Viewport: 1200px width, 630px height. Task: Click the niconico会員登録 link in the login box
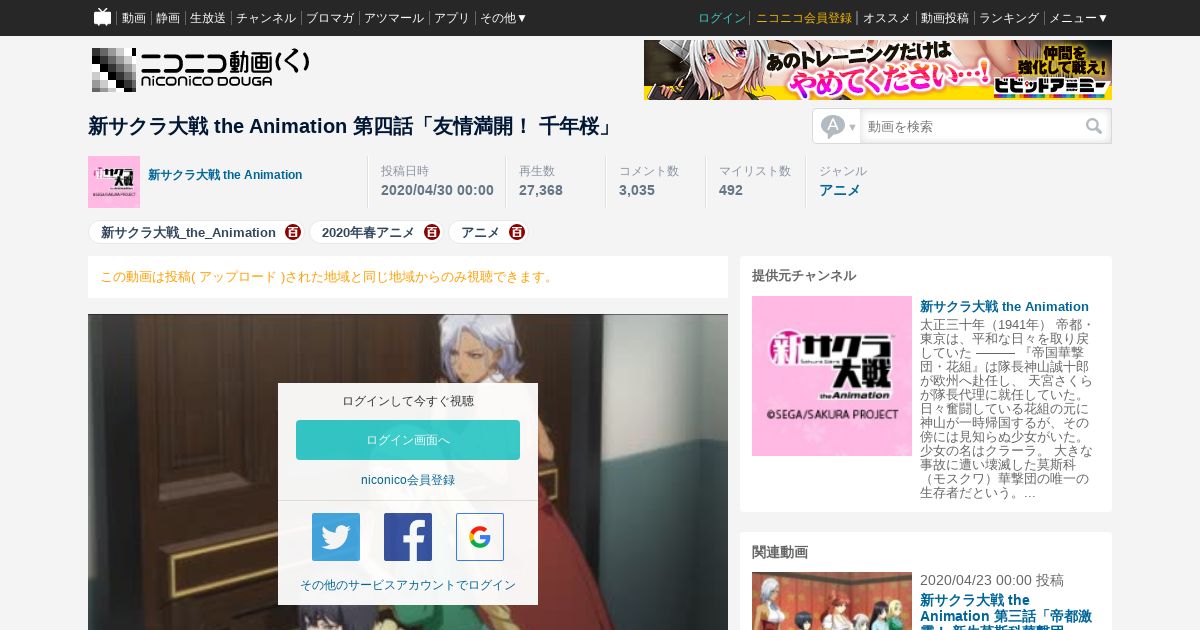(408, 480)
